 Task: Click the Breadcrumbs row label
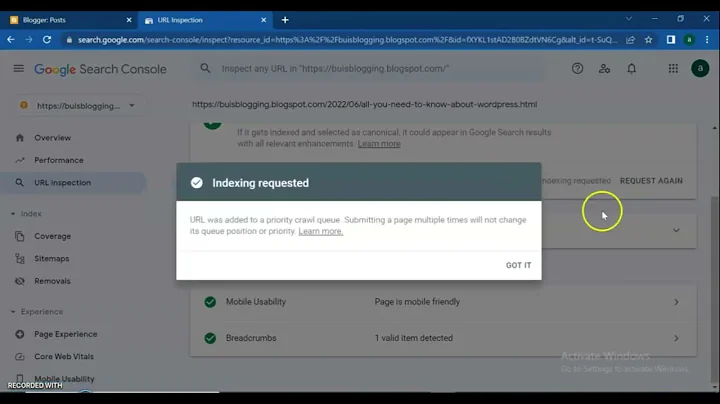pos(251,338)
